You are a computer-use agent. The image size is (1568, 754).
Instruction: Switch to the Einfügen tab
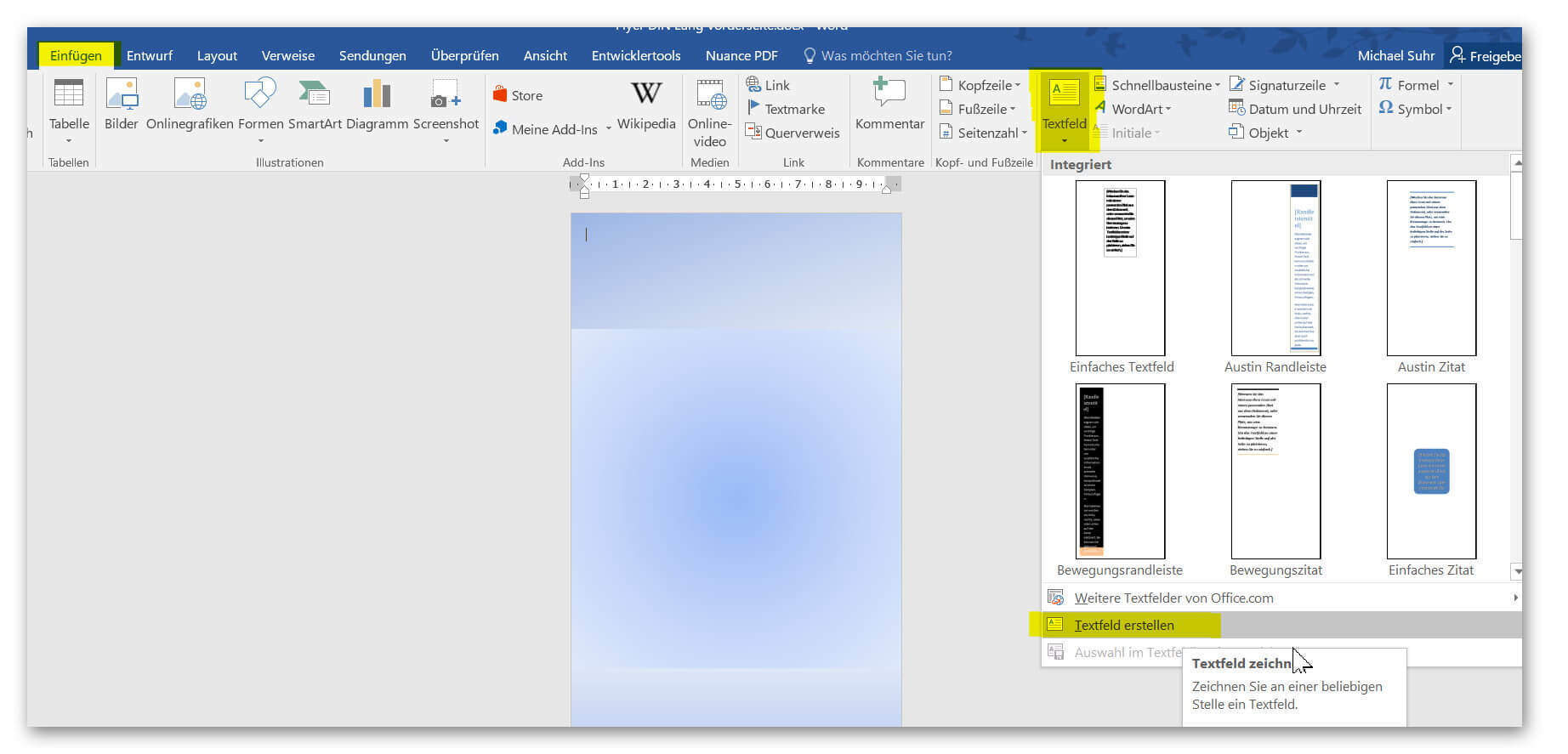coord(76,55)
